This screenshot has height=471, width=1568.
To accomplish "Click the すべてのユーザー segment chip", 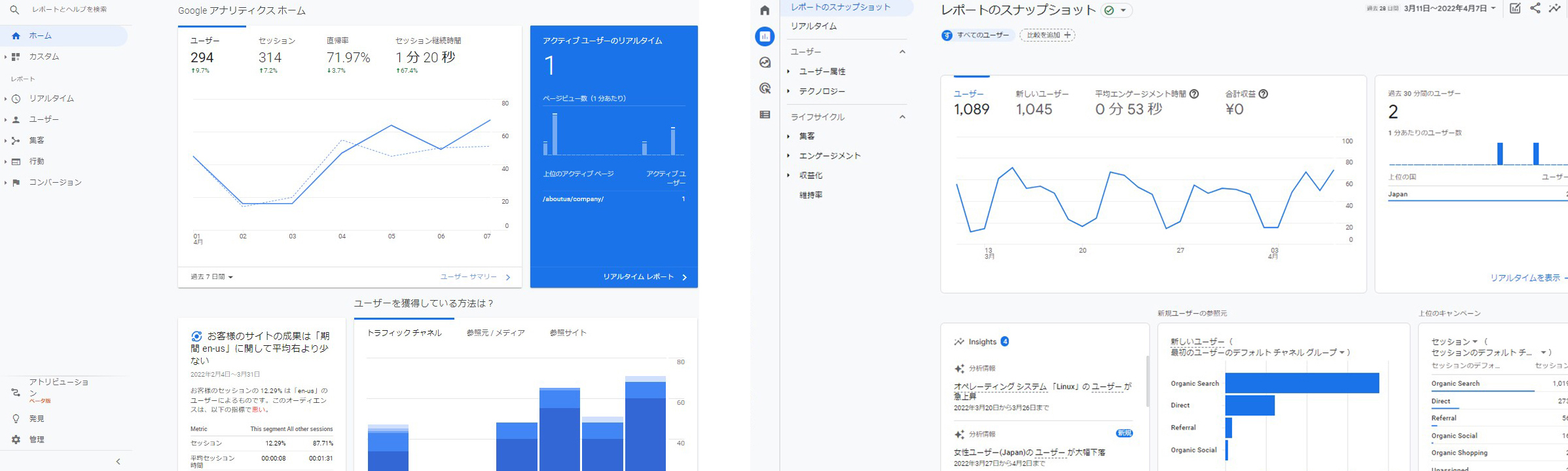I will [x=977, y=35].
